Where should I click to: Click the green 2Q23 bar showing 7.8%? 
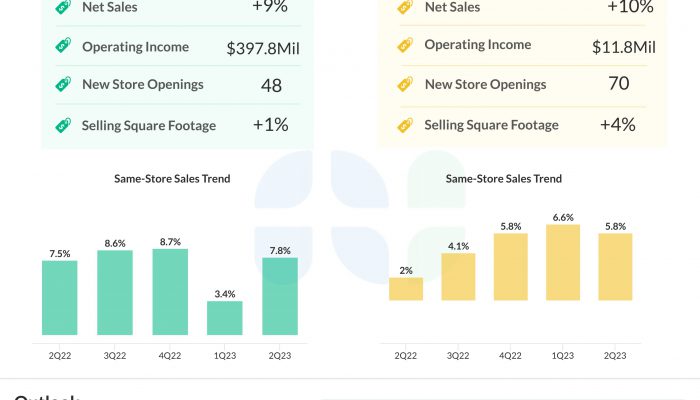[x=280, y=296]
